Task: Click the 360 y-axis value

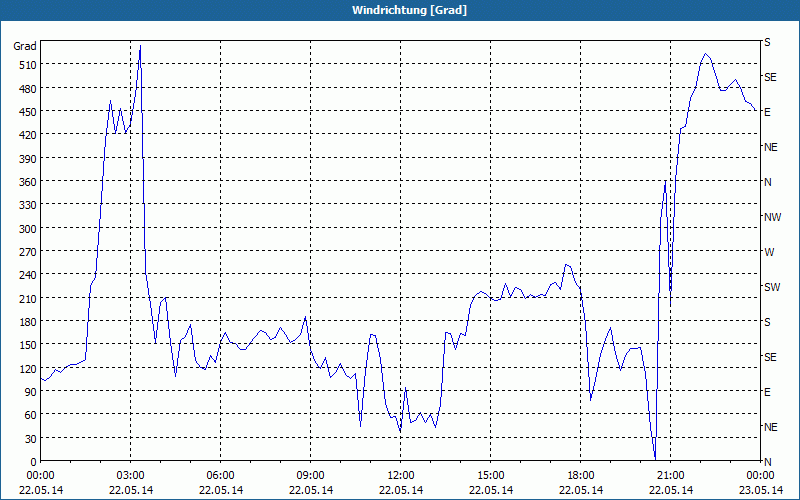Action: point(28,182)
